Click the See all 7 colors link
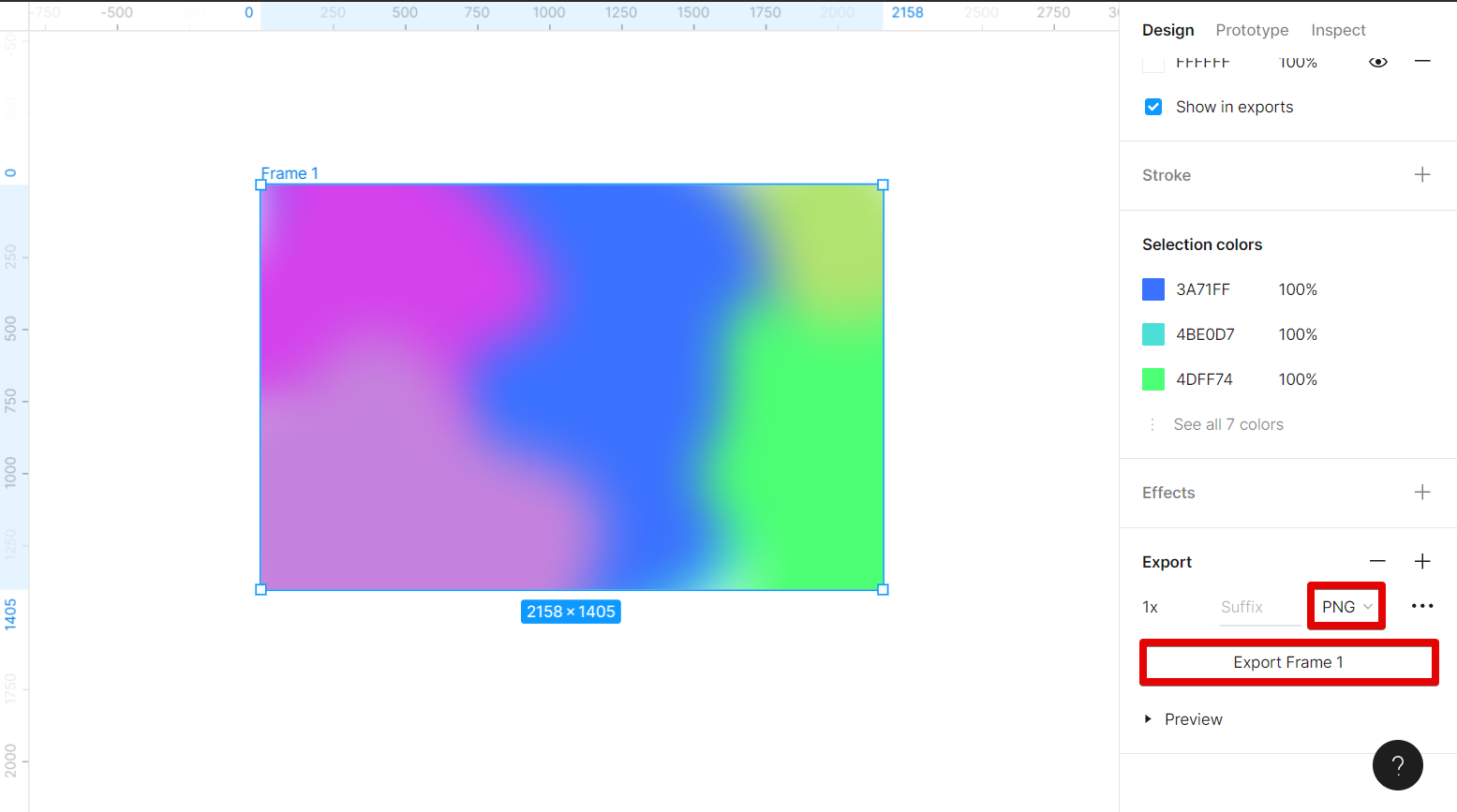The height and width of the screenshot is (812, 1457). pos(1227,425)
